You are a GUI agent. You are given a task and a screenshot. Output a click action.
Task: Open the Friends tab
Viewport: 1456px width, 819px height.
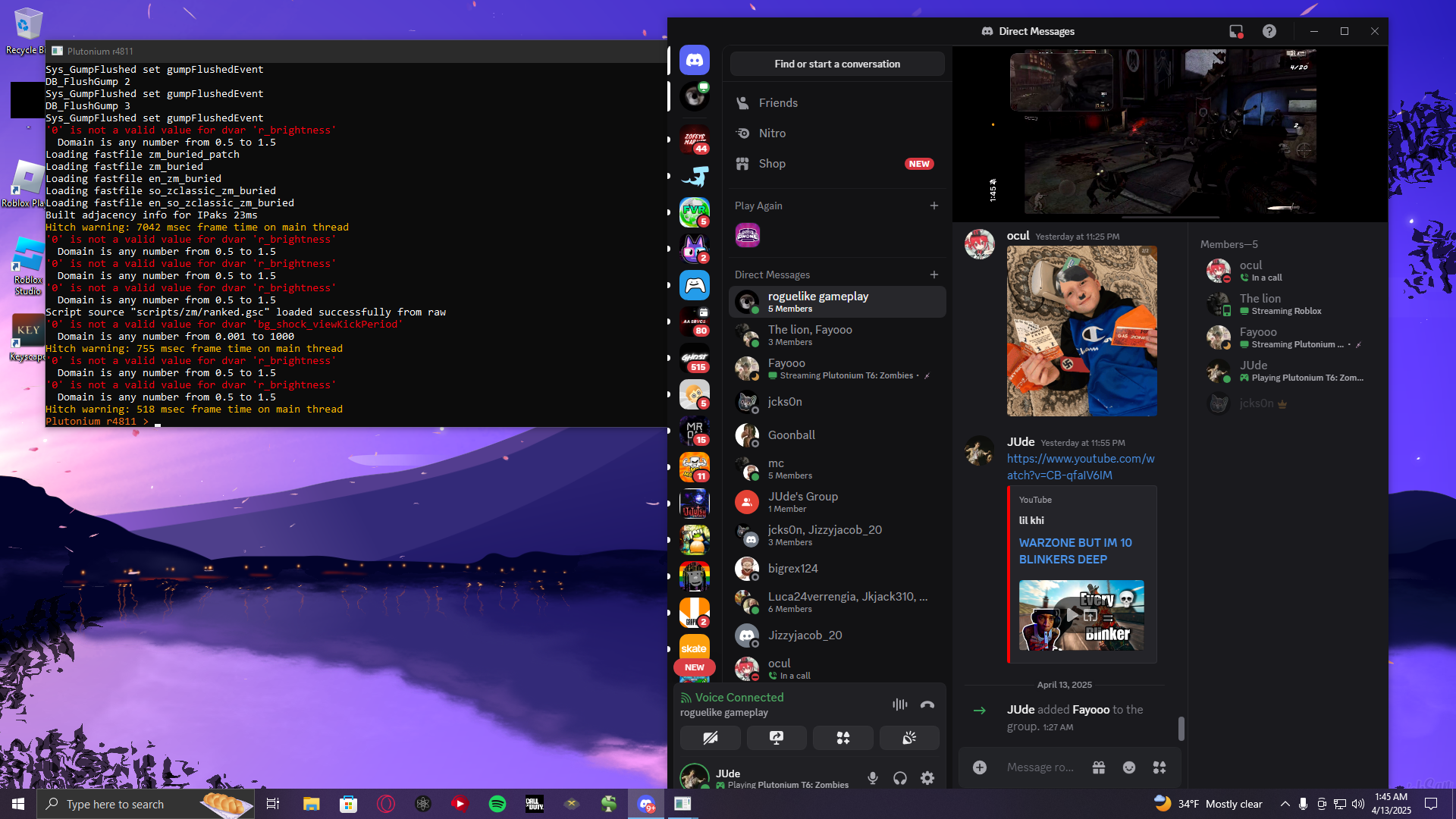(837, 103)
